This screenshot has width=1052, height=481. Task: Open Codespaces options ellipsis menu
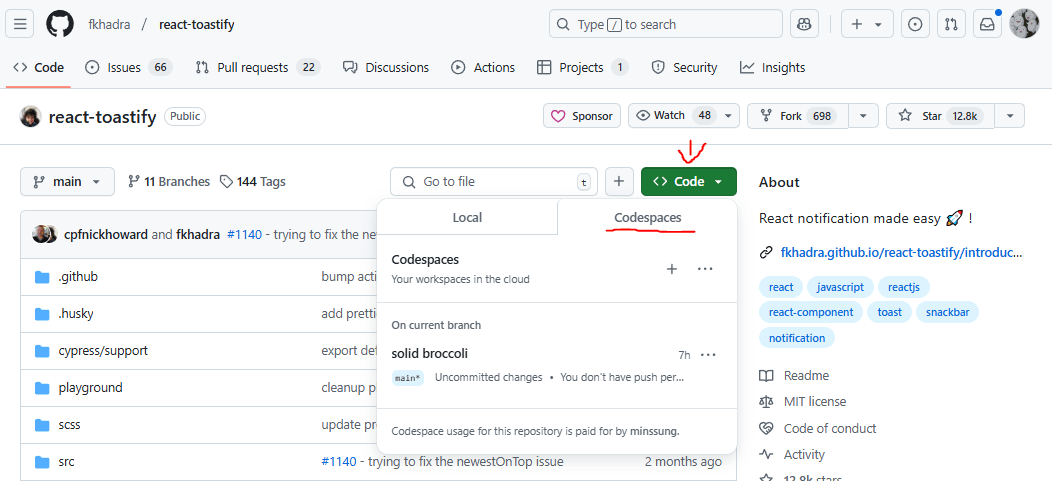[x=705, y=269]
